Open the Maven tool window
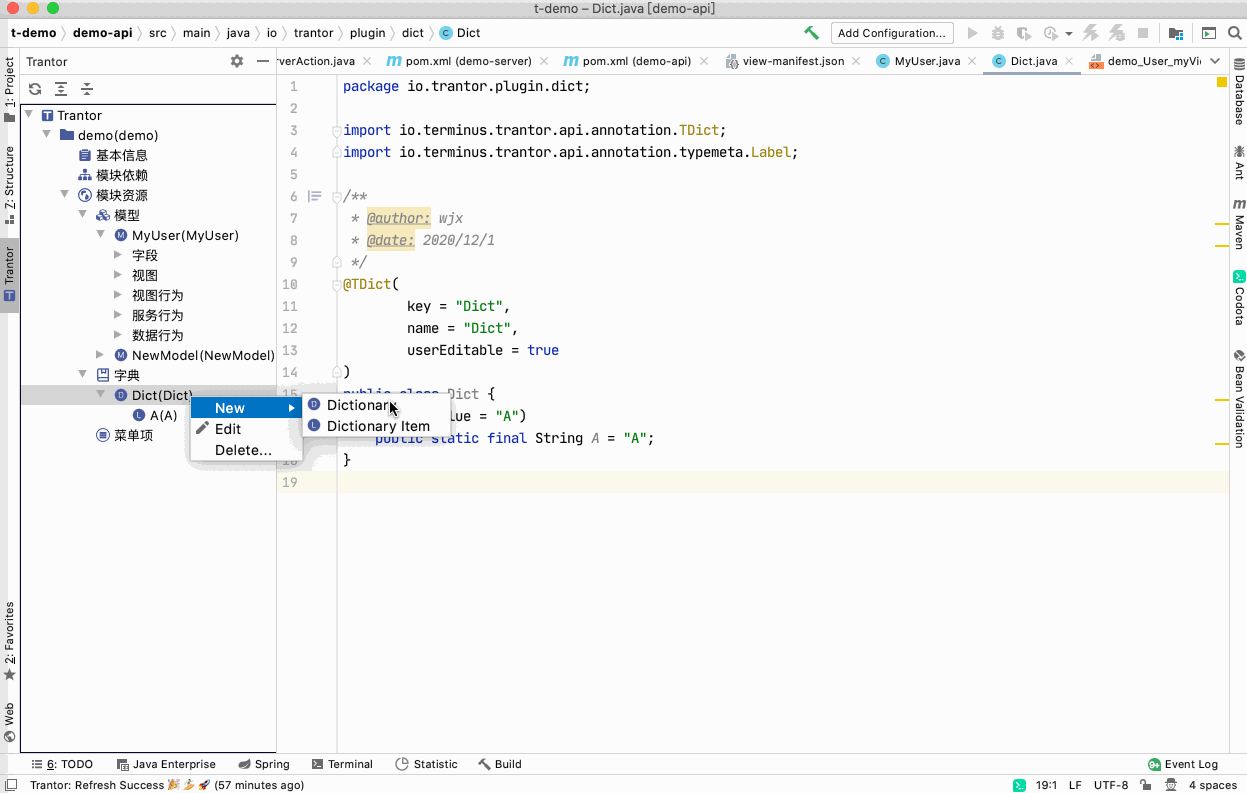The width and height of the screenshot is (1247, 793). [x=1238, y=224]
